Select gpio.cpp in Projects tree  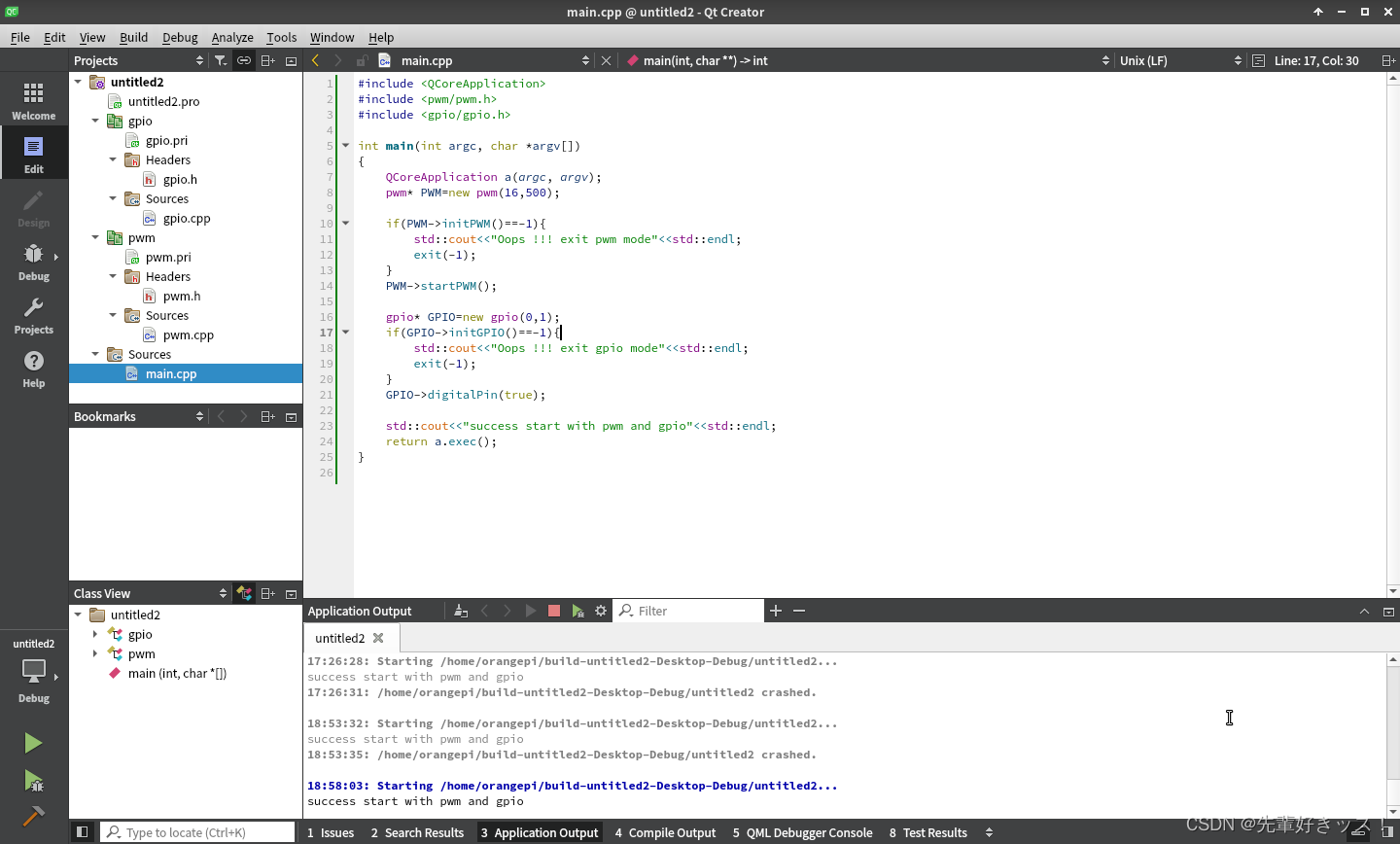pos(187,218)
